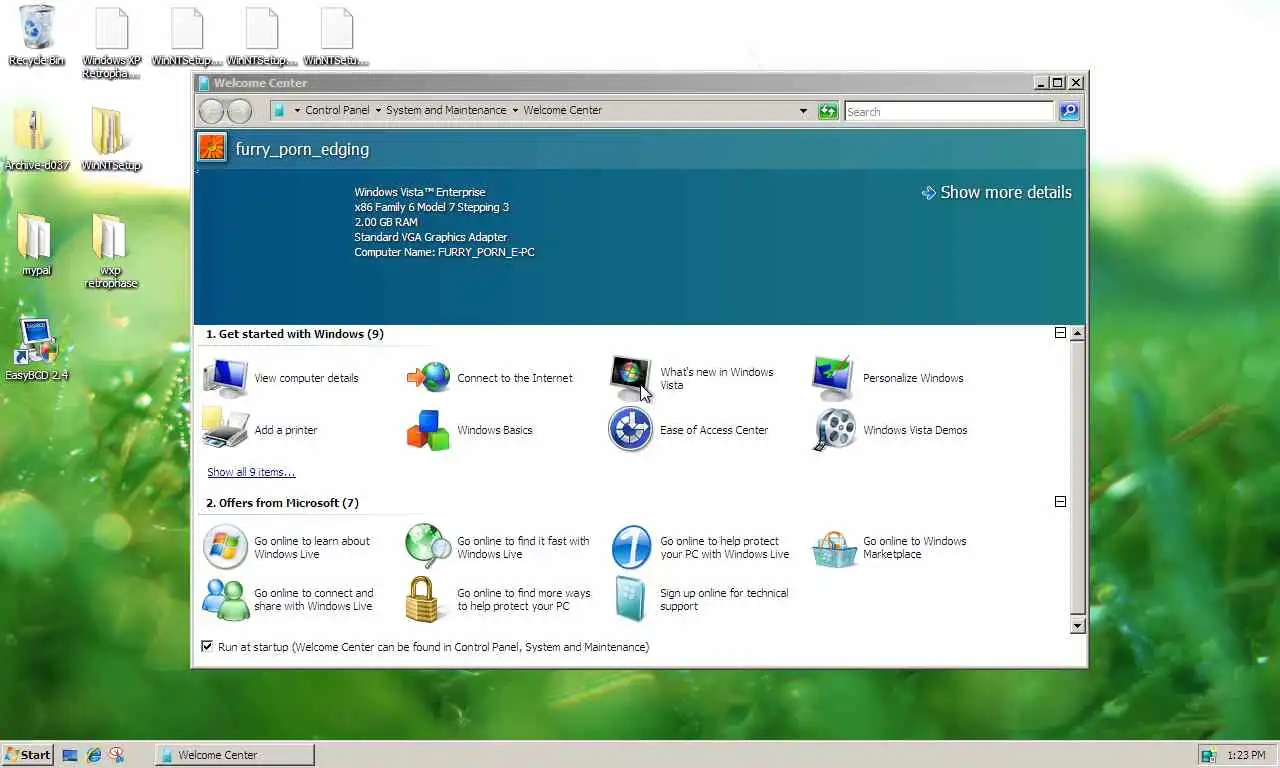Open Go online to Windows Marketplace
This screenshot has height=768, width=1280.
tap(889, 548)
